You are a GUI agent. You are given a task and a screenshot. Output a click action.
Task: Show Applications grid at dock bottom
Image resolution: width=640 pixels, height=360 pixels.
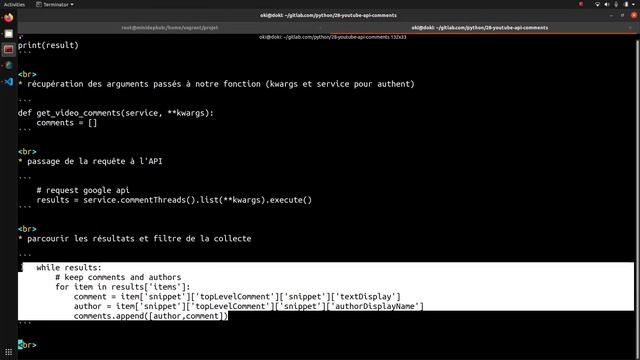pyautogui.click(x=9, y=352)
